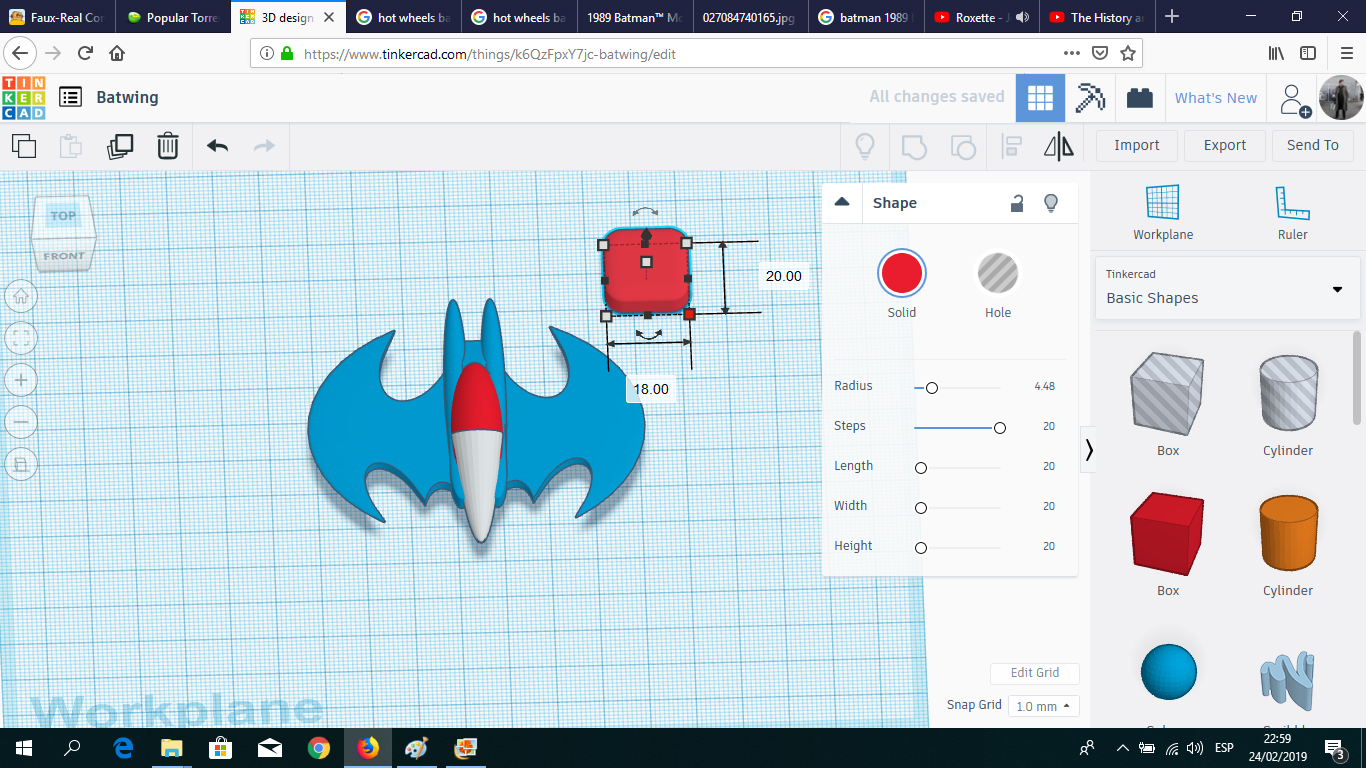This screenshot has height=768, width=1366.
Task: Expand the Snap Grid dropdown
Action: (x=1043, y=706)
